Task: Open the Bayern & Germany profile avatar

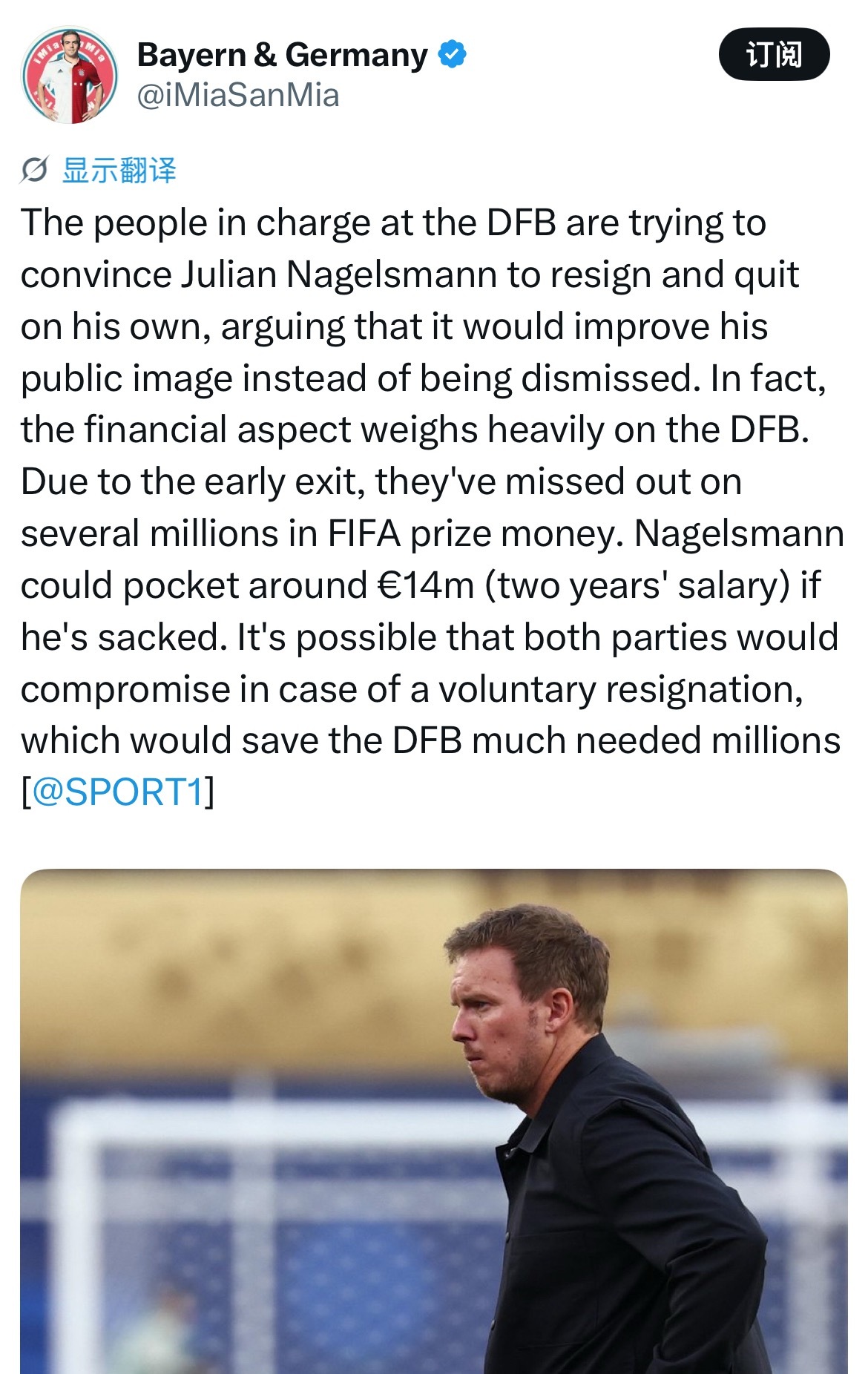Action: [69, 75]
